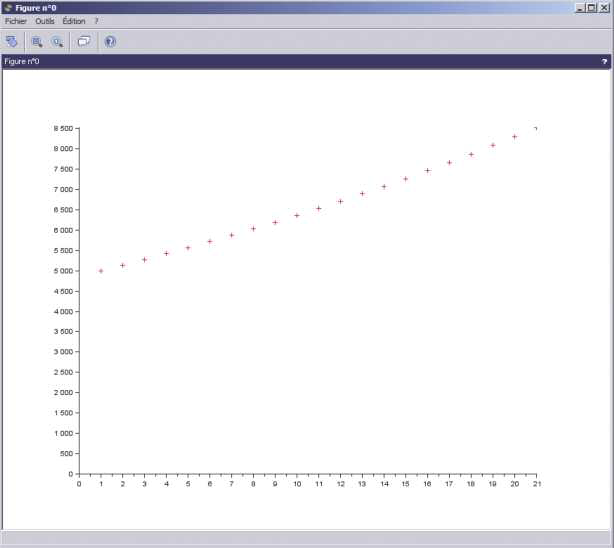Open the ? menu in menu bar
Image resolution: width=614 pixels, height=548 pixels.
point(97,21)
